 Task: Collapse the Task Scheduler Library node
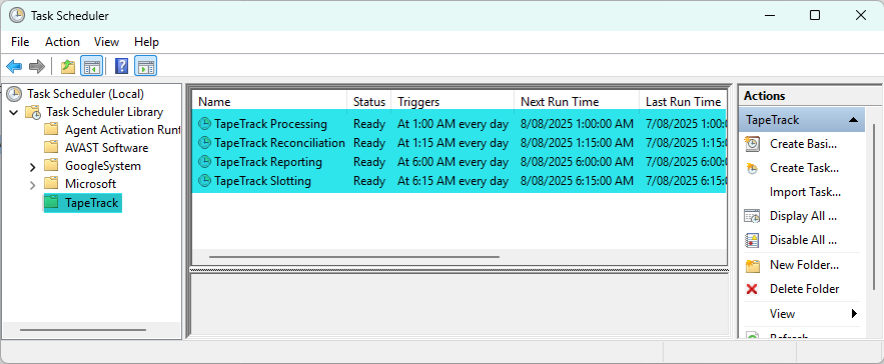[14, 112]
